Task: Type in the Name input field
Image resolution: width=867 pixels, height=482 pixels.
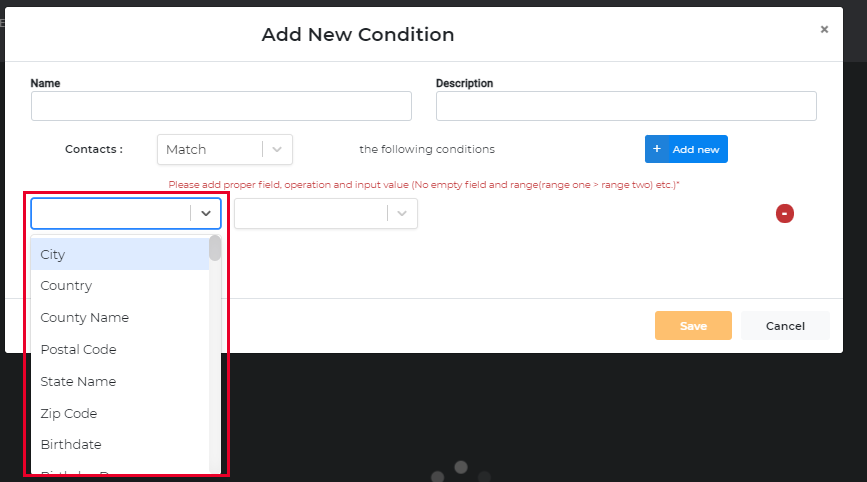Action: pyautogui.click(x=221, y=106)
